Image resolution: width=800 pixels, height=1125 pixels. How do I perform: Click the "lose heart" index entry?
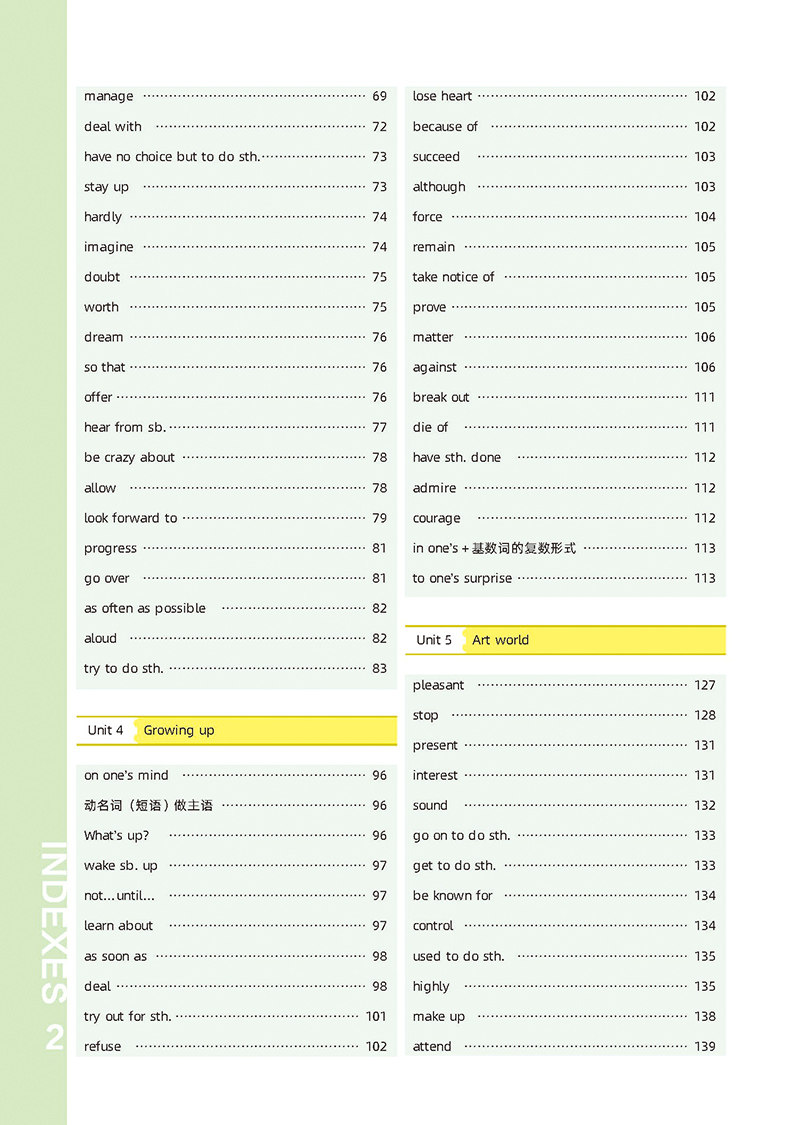tap(442, 97)
